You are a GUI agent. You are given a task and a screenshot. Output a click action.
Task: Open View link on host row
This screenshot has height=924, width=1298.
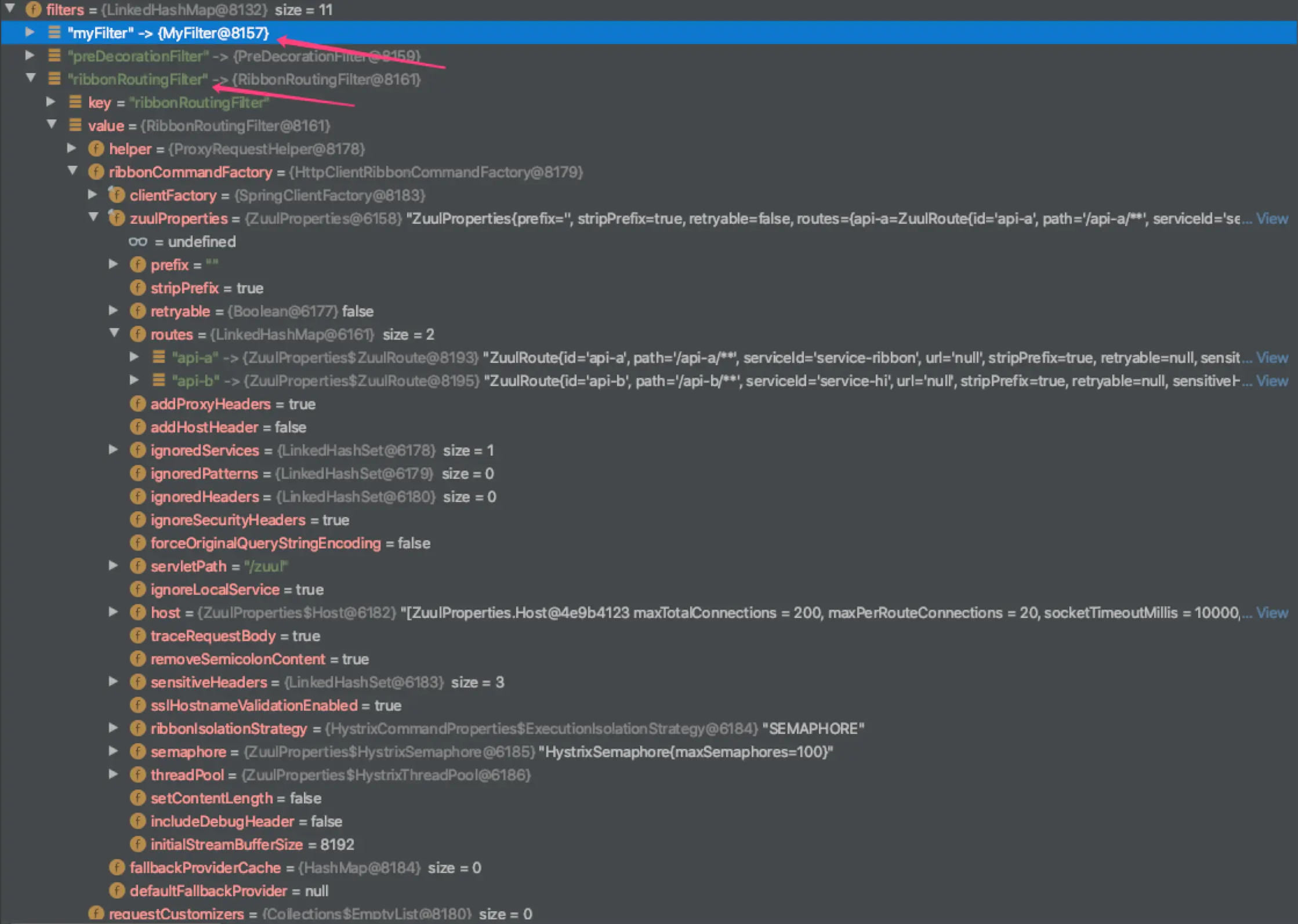pyautogui.click(x=1272, y=613)
